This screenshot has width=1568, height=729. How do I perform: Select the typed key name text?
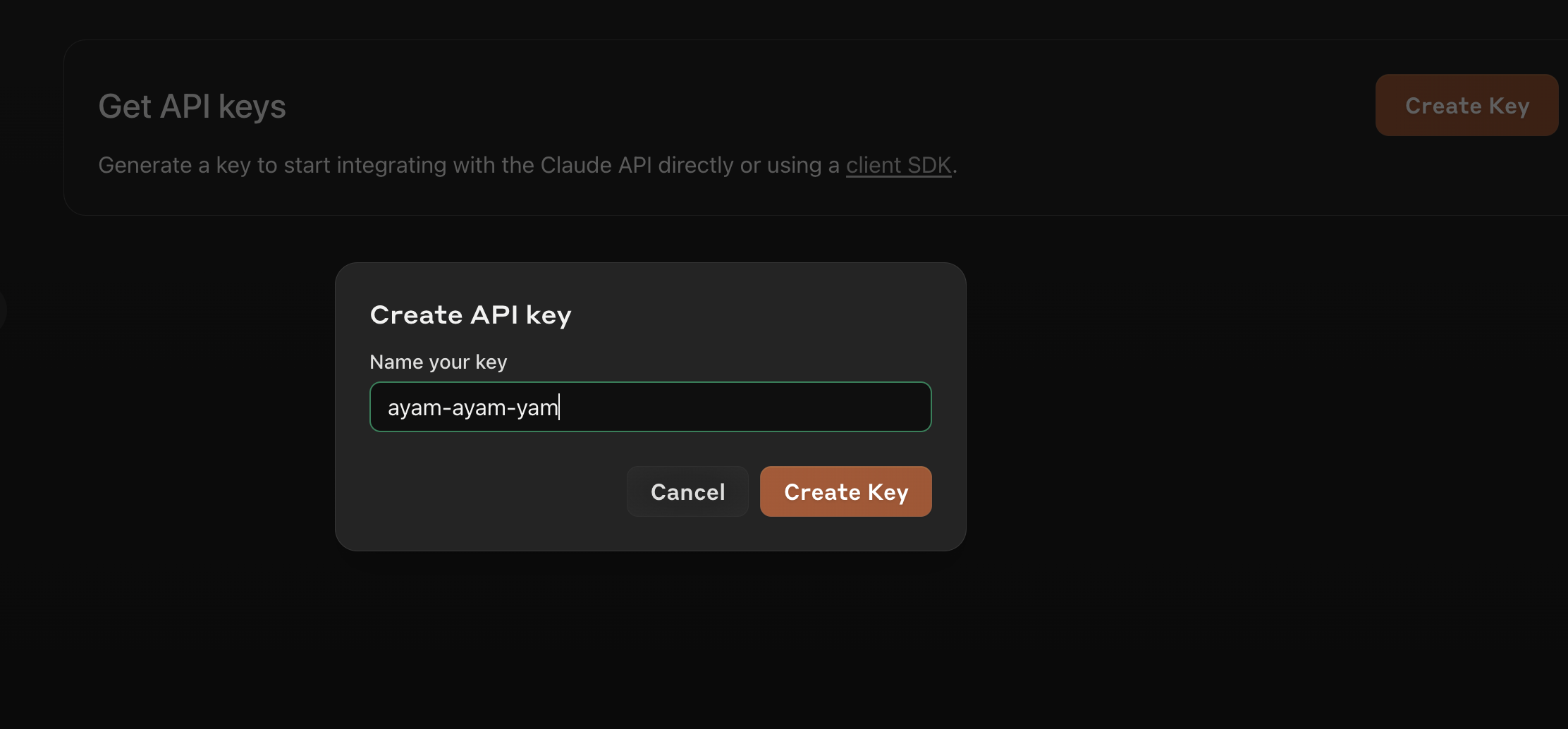coord(472,406)
